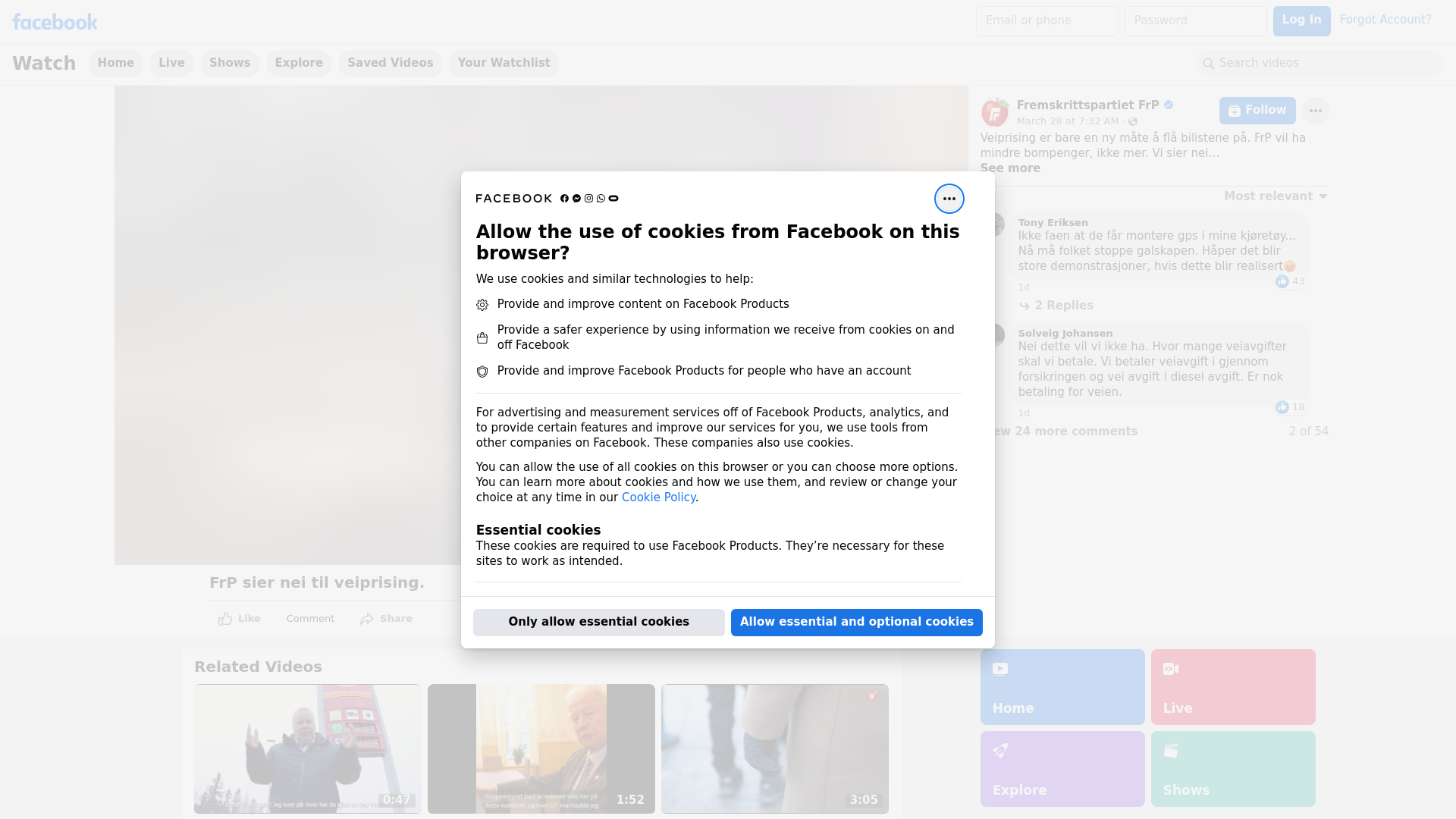This screenshot has height=819, width=1456.
Task: Click the Watch heading
Action: 44,64
